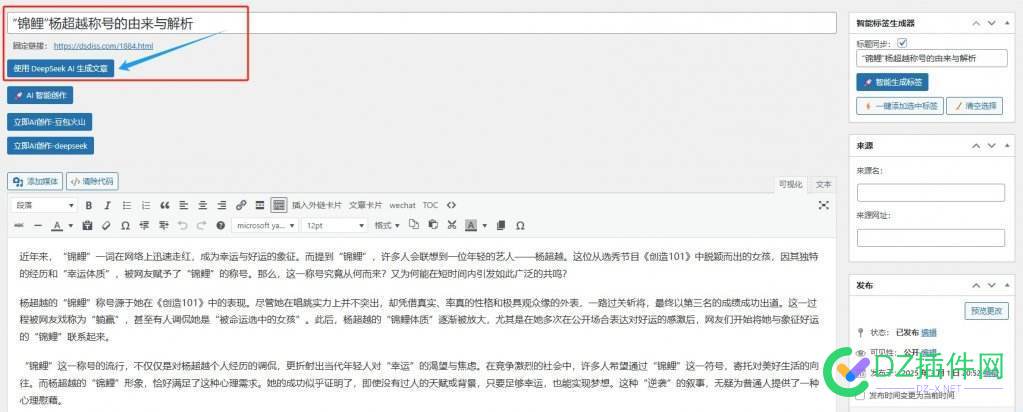
Task: Clear formatting with eraser icon
Action: point(106,225)
